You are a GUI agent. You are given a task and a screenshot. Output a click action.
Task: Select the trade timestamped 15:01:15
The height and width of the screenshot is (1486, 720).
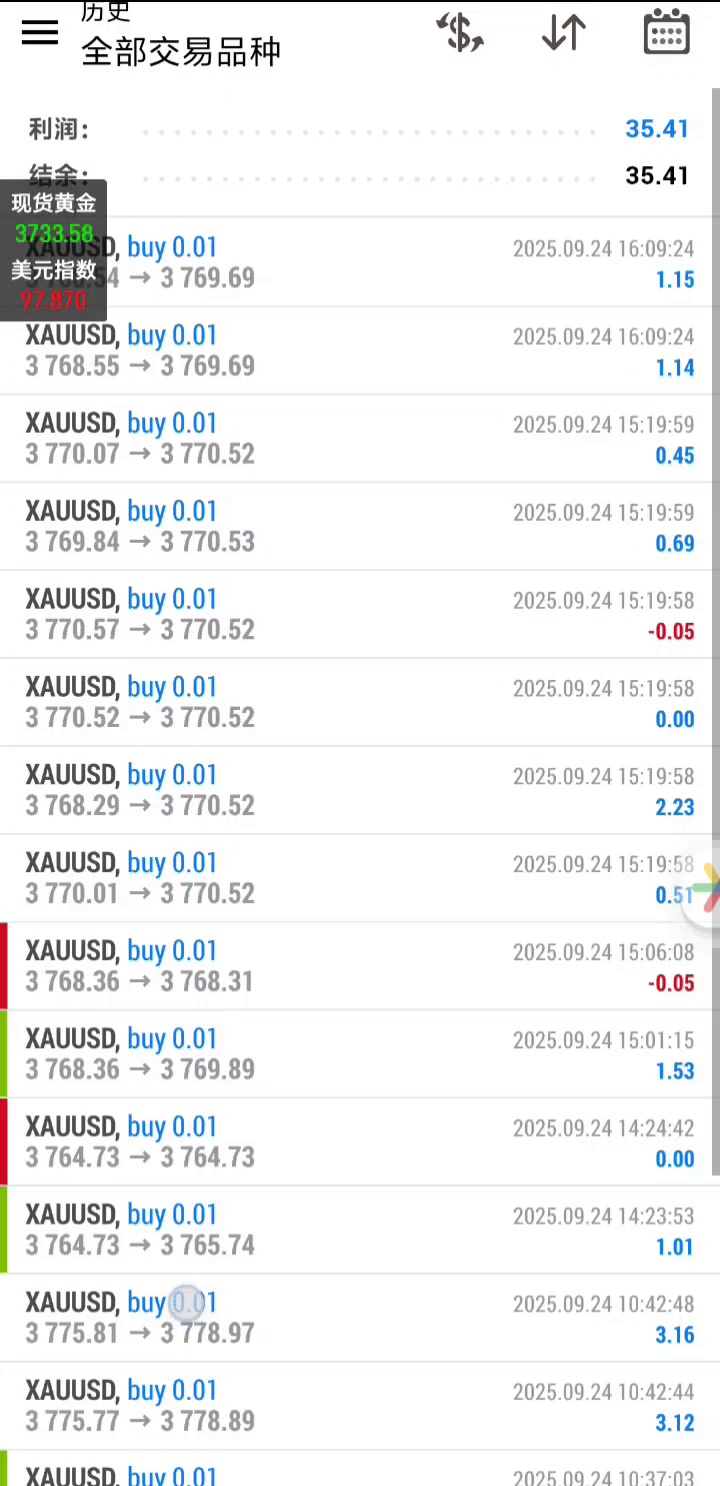pos(360,1054)
